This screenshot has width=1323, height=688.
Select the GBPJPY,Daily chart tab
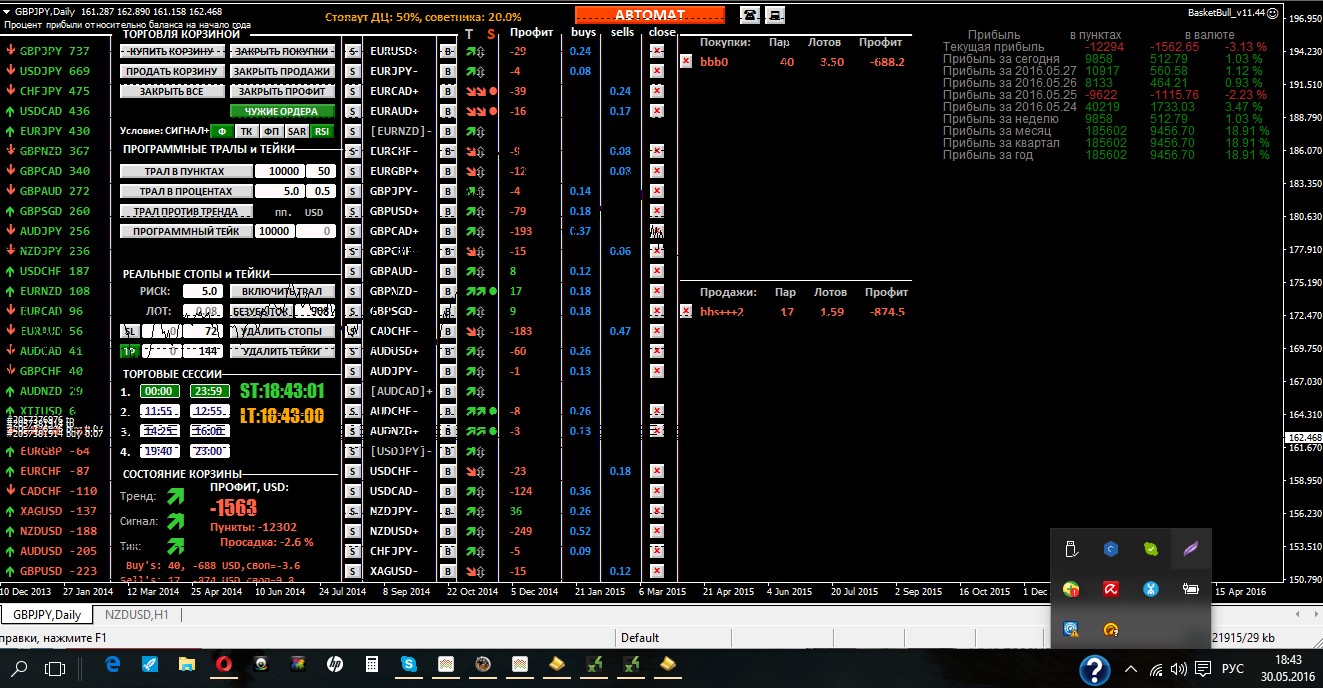(x=47, y=615)
